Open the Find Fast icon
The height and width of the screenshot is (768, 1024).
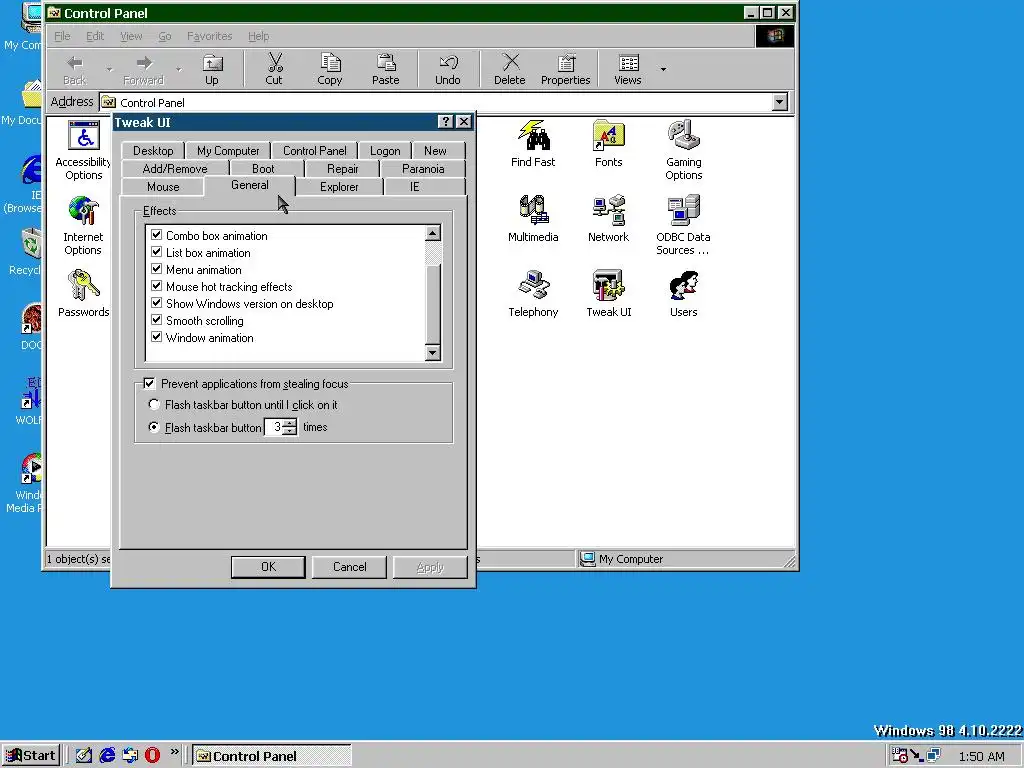point(533,144)
